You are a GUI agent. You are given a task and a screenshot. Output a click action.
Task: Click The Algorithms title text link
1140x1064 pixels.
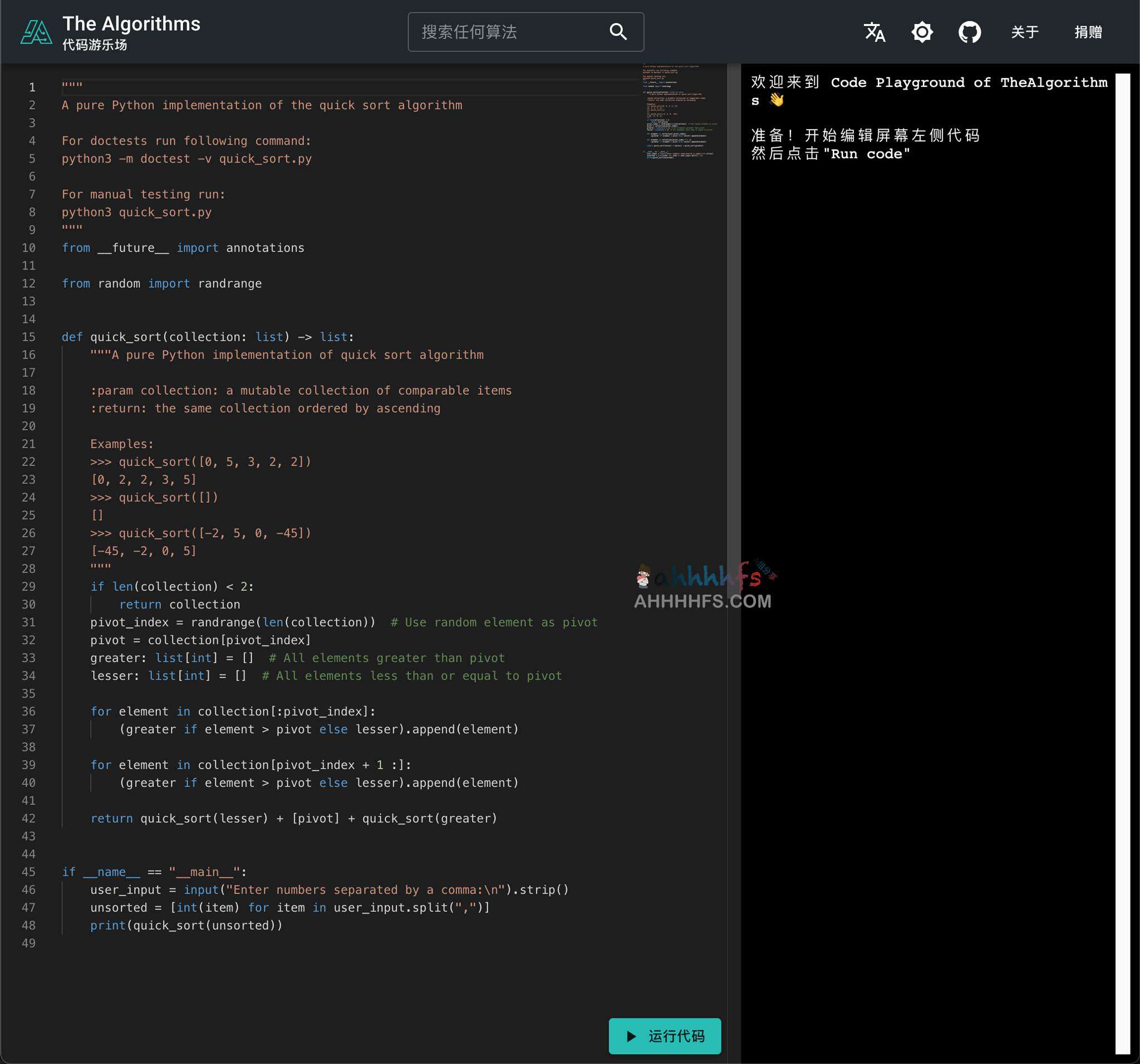point(131,24)
